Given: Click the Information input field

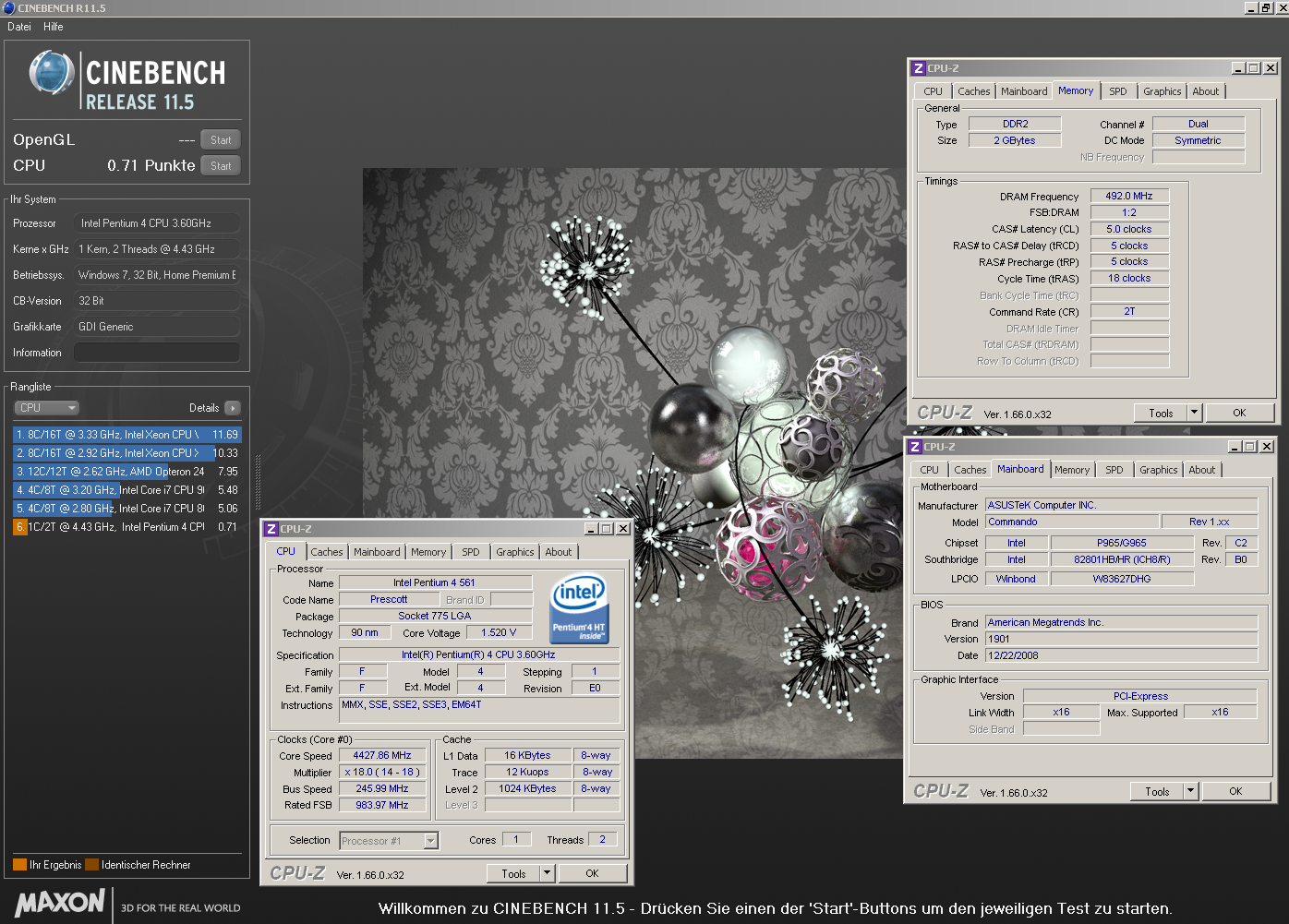Looking at the screenshot, I should (x=157, y=353).
